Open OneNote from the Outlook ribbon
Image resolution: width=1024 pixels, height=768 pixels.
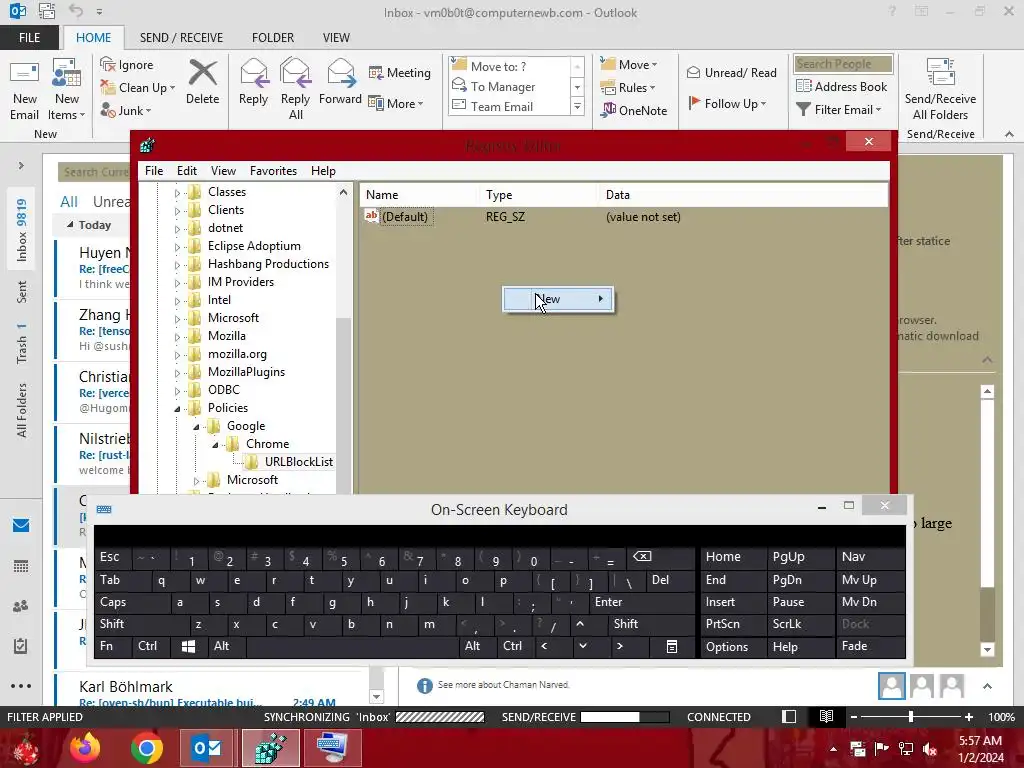634,110
